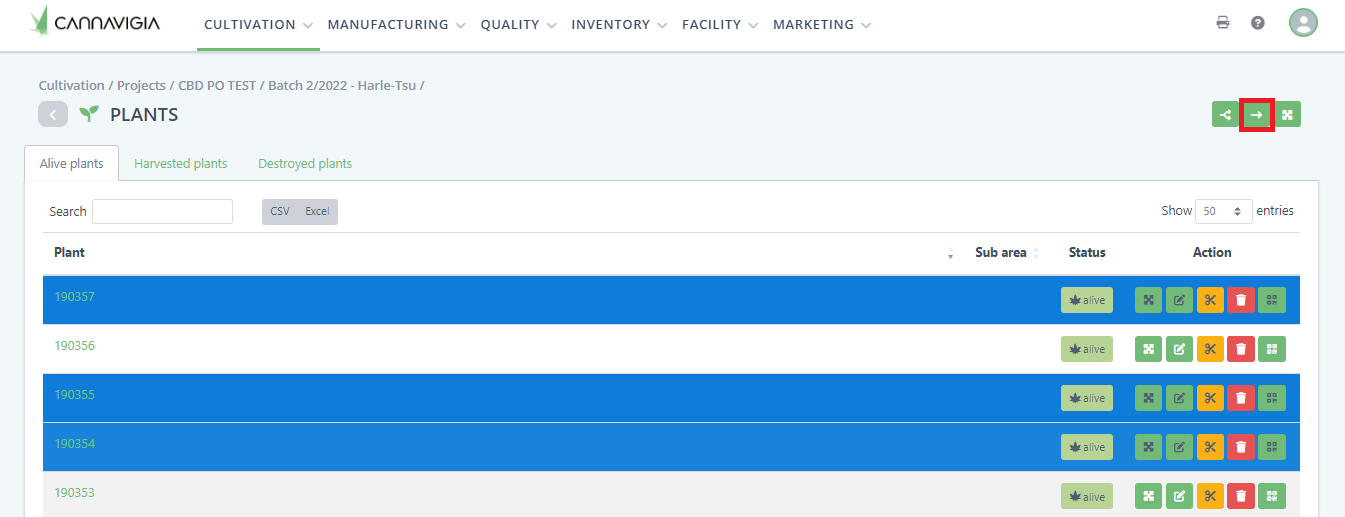Export table using CSV button
1345x517 pixels.
pyautogui.click(x=280, y=211)
